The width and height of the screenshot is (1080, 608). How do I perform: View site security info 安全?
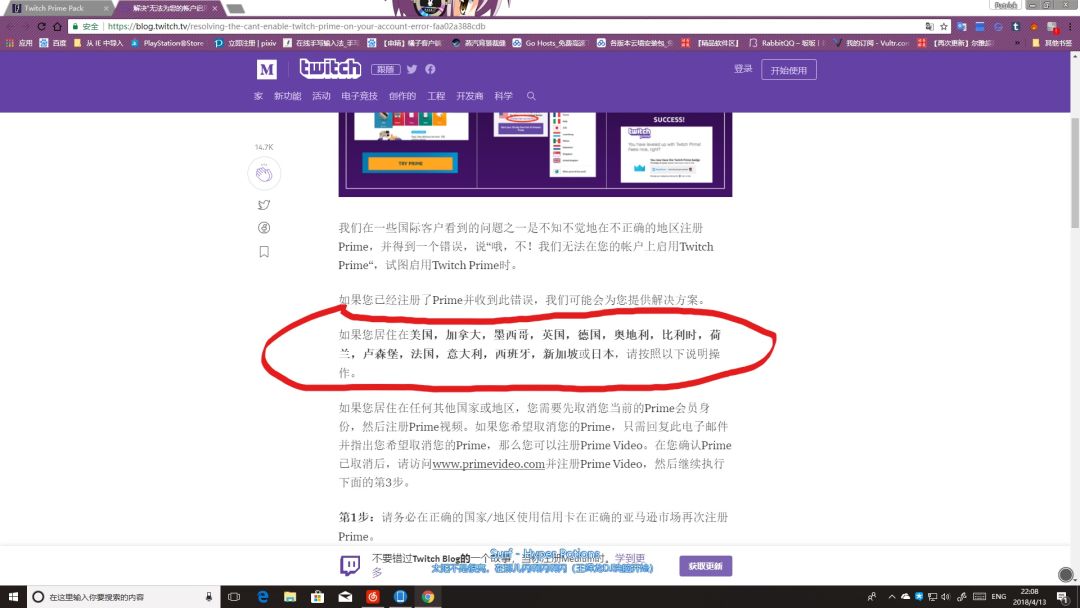coord(86,26)
